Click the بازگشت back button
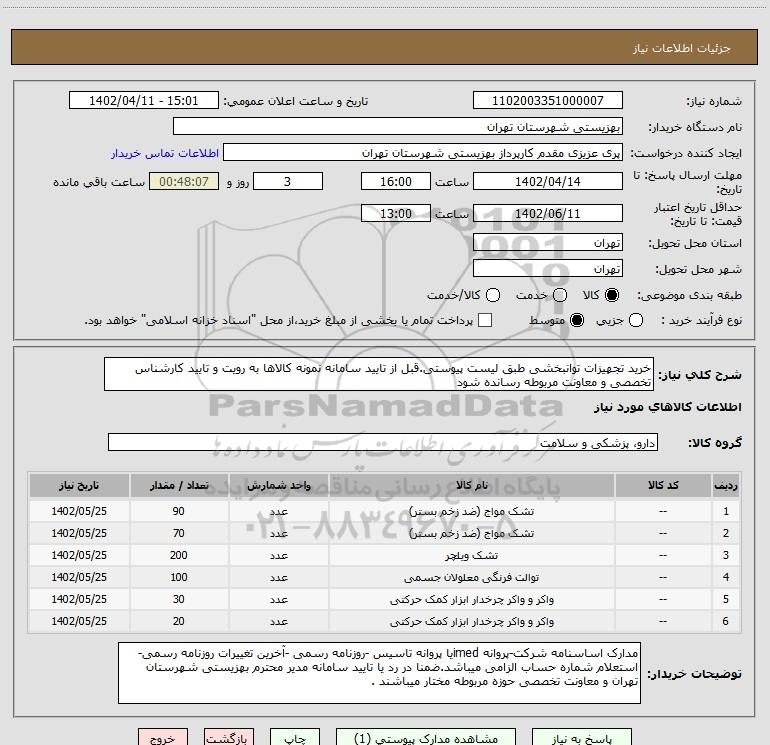This screenshot has height=745, width=770. 229,737
